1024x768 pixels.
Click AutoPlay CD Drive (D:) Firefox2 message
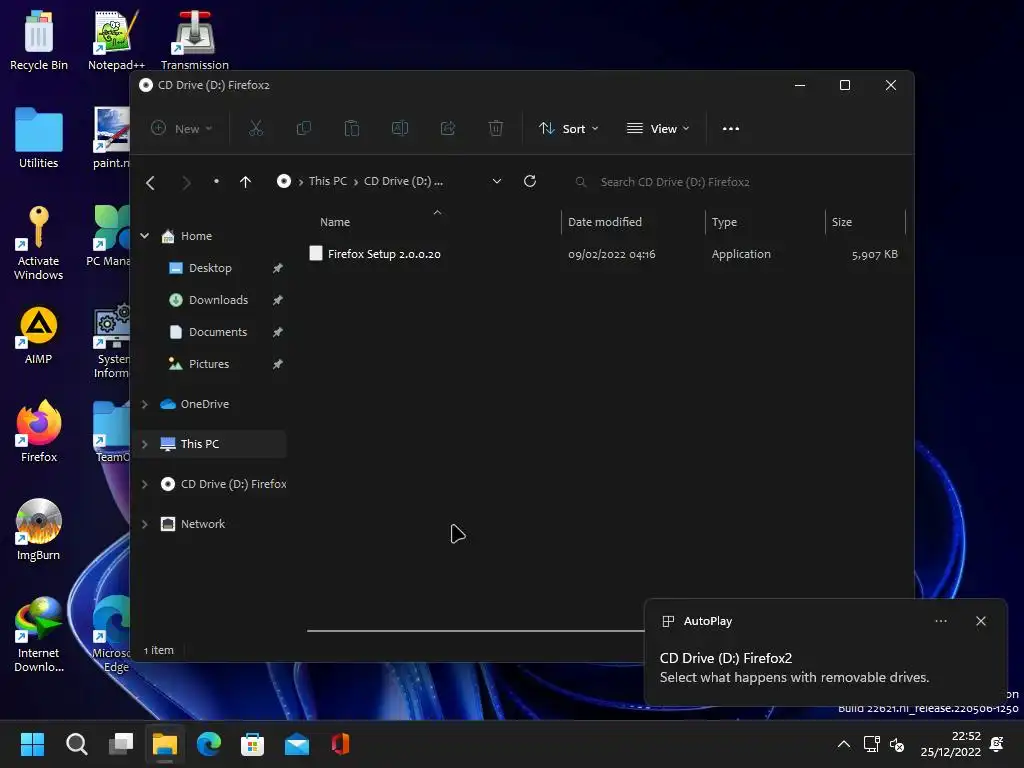(x=794, y=667)
